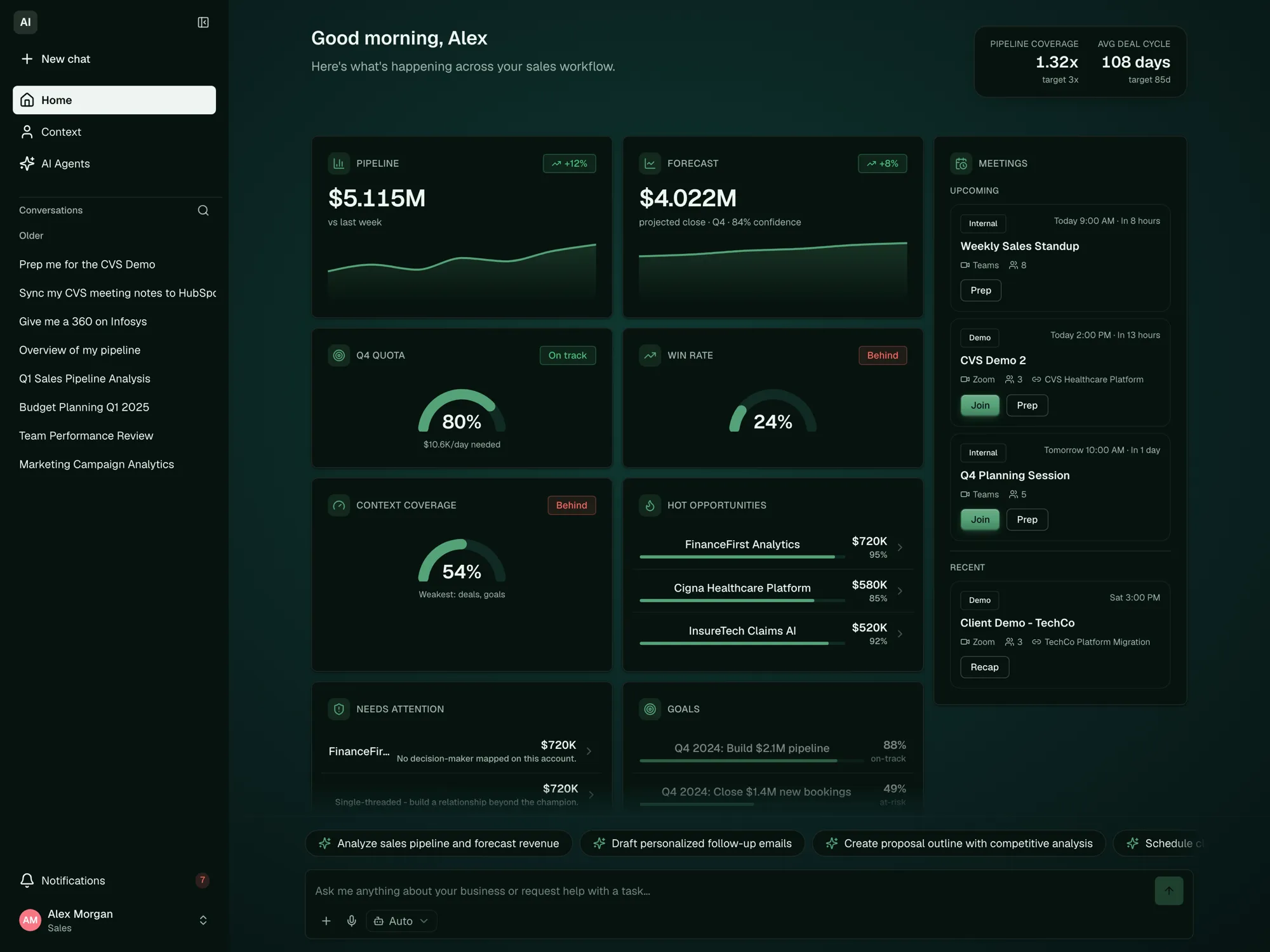The image size is (1270, 952).
Task: Prep for Q4 Planning Session
Action: click(x=1027, y=520)
